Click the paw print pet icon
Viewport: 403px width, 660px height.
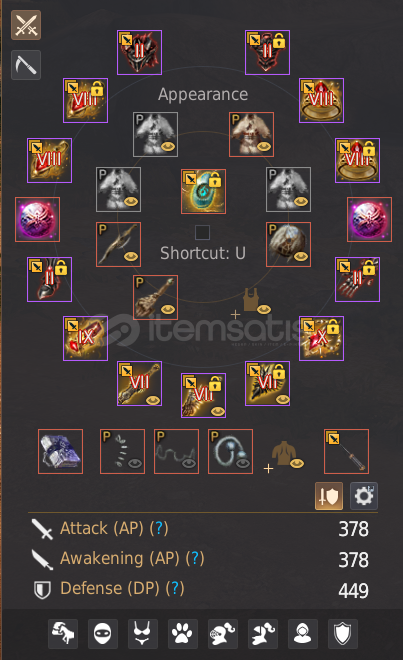click(183, 633)
